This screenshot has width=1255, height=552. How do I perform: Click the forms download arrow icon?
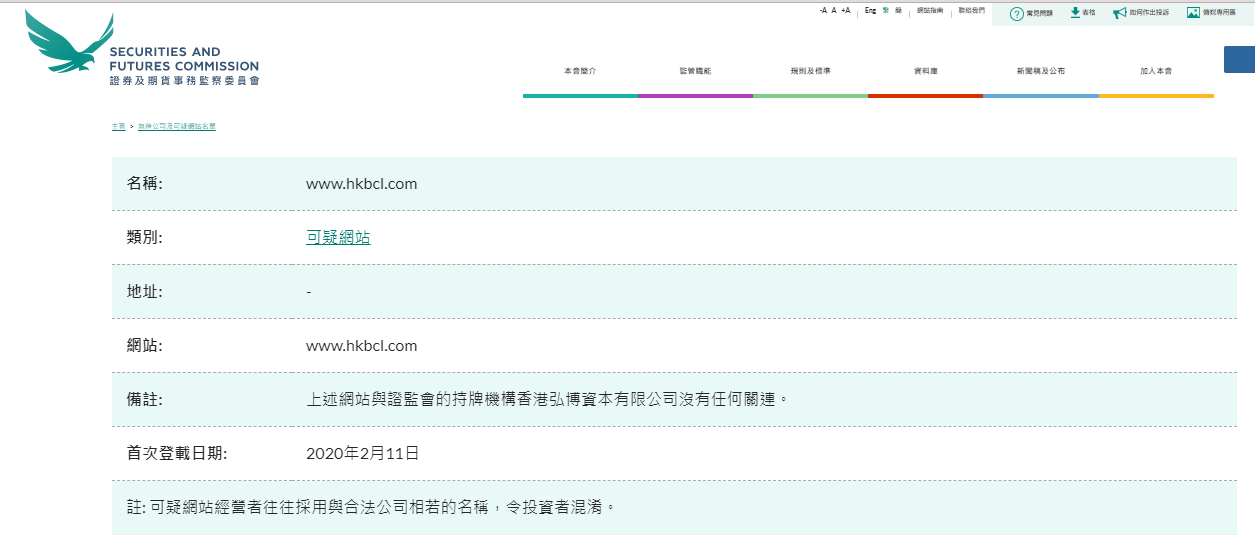point(1075,13)
